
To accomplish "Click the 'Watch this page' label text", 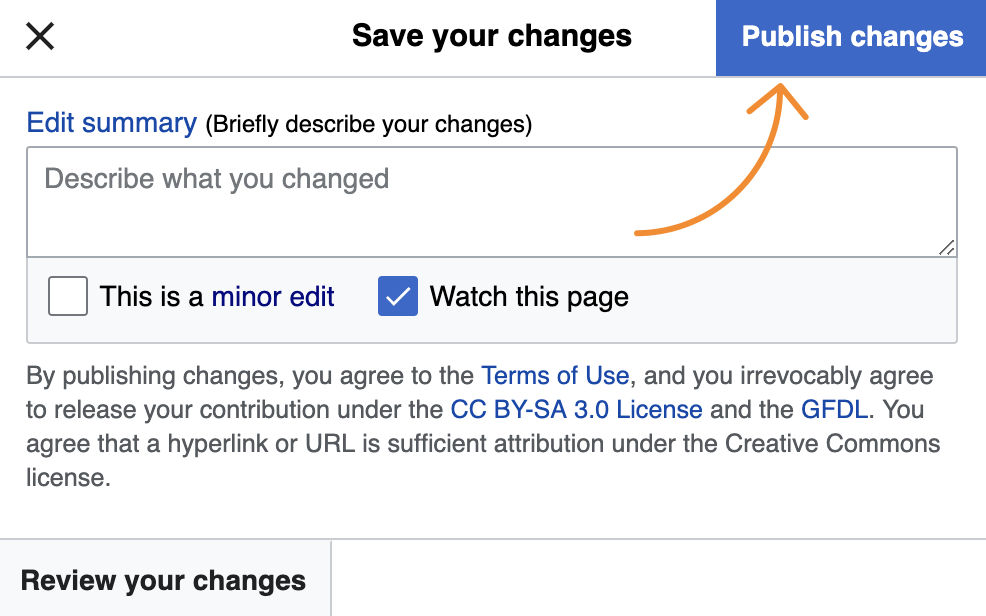I will (528, 296).
